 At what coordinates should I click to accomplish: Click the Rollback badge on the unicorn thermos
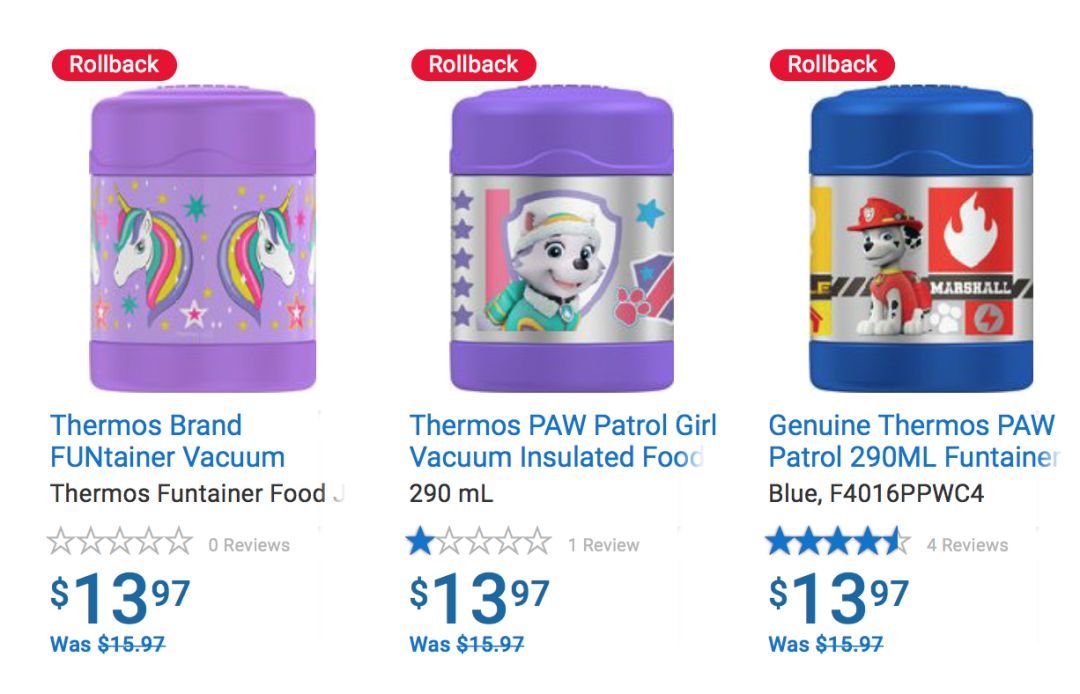click(x=114, y=65)
